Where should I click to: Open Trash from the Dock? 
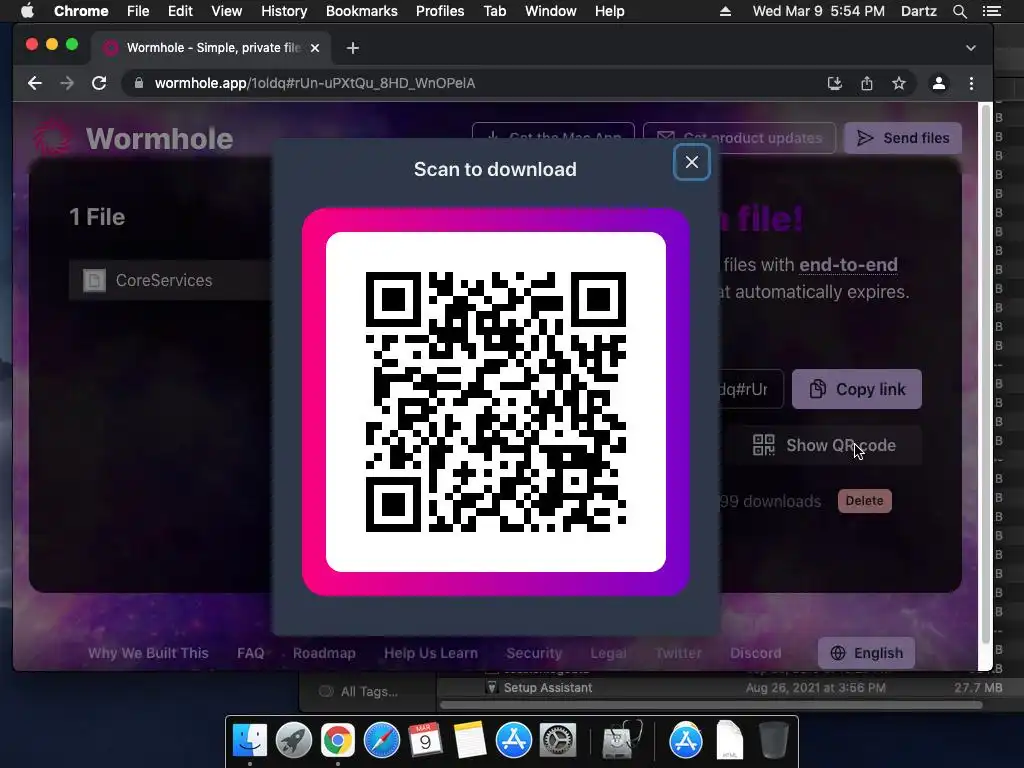coord(774,740)
